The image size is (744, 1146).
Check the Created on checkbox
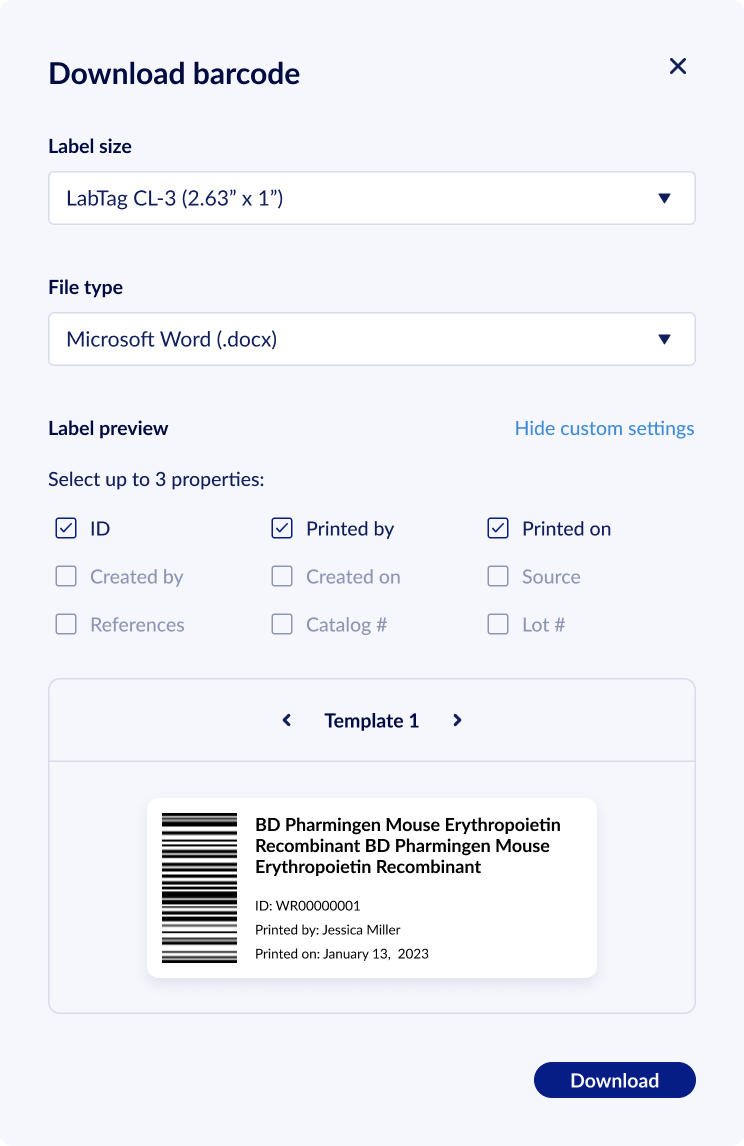pyautogui.click(x=282, y=576)
